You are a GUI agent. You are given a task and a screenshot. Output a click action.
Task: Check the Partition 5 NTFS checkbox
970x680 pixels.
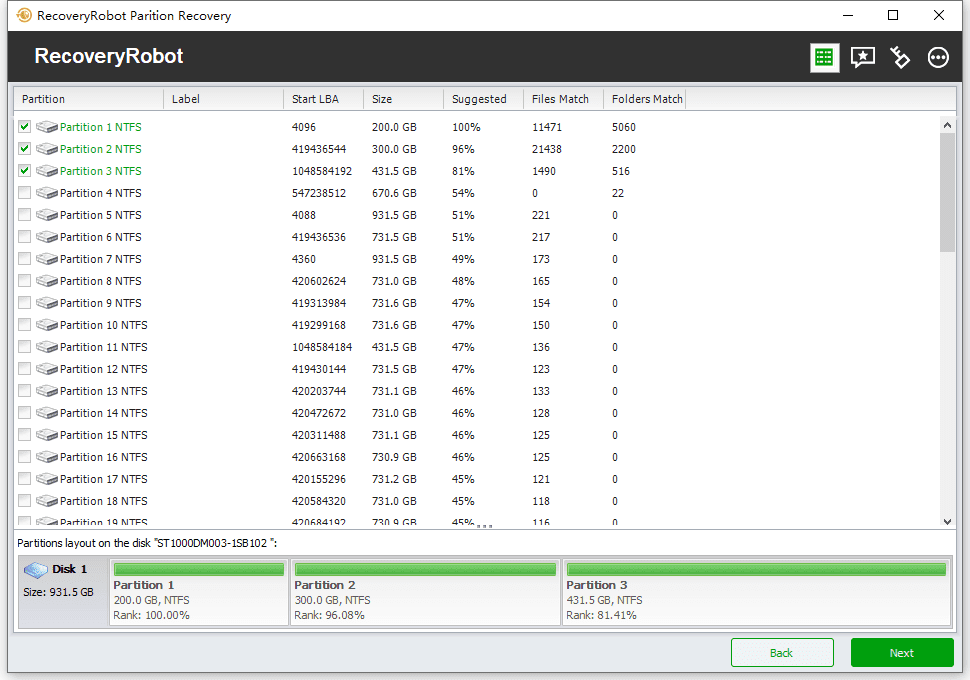click(x=24, y=214)
